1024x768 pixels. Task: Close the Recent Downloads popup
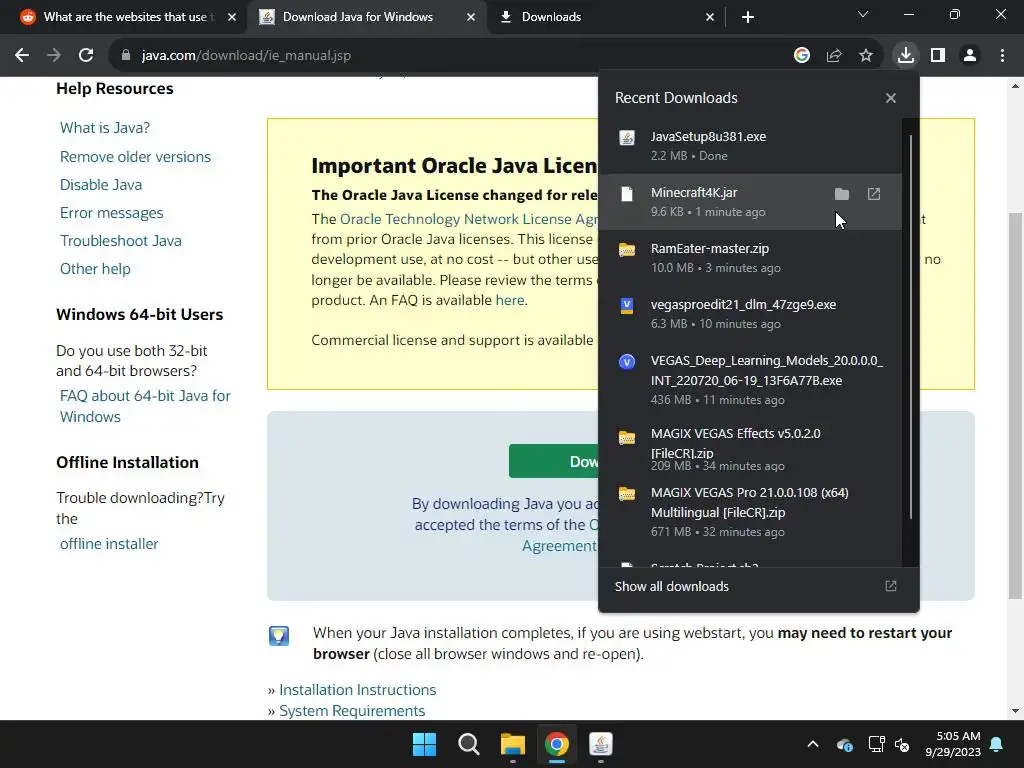tap(890, 98)
